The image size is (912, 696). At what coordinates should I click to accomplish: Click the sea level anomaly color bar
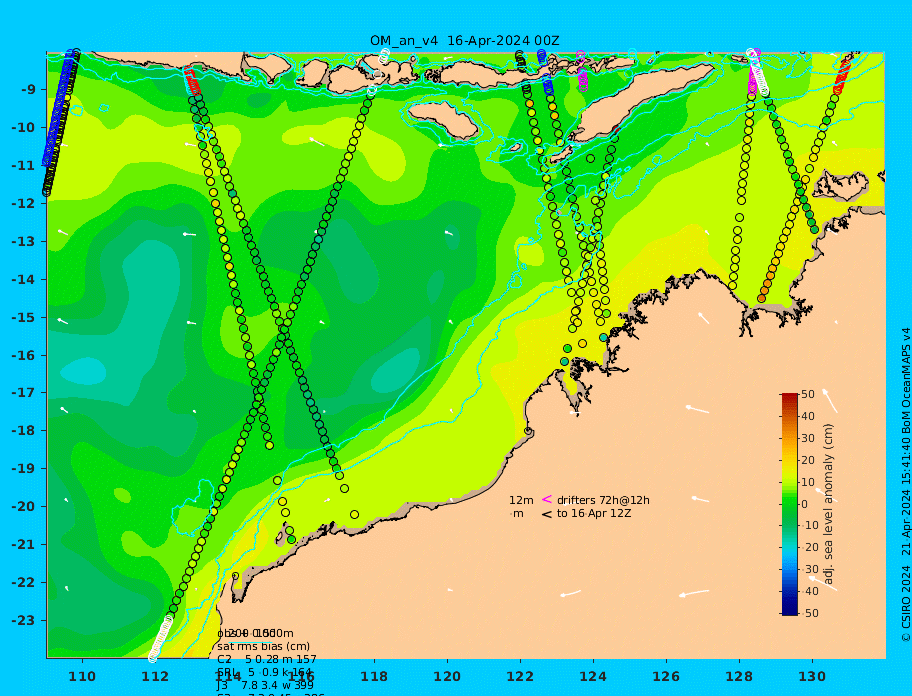point(790,504)
